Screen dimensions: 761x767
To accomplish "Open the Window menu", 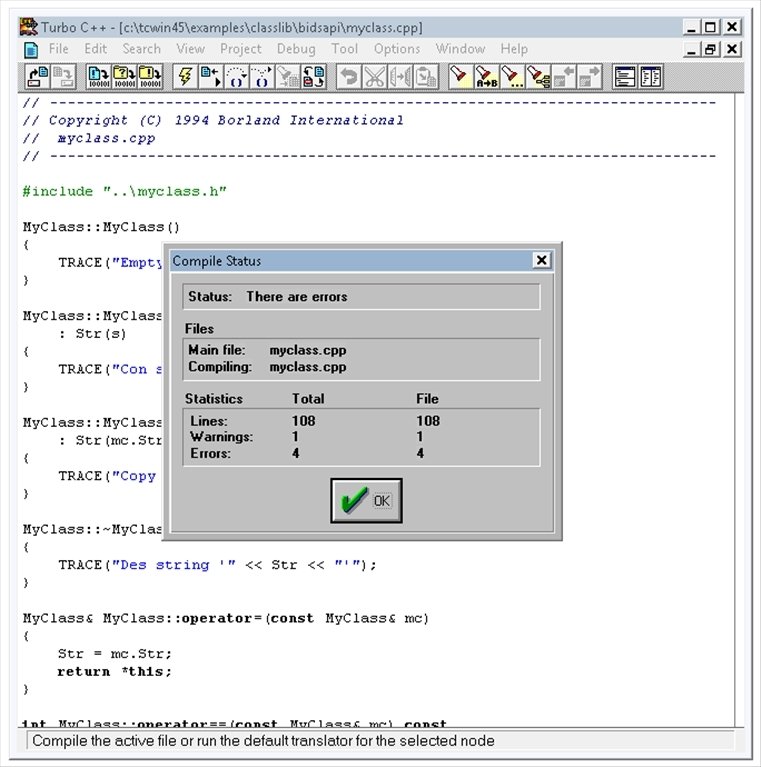I will 460,49.
